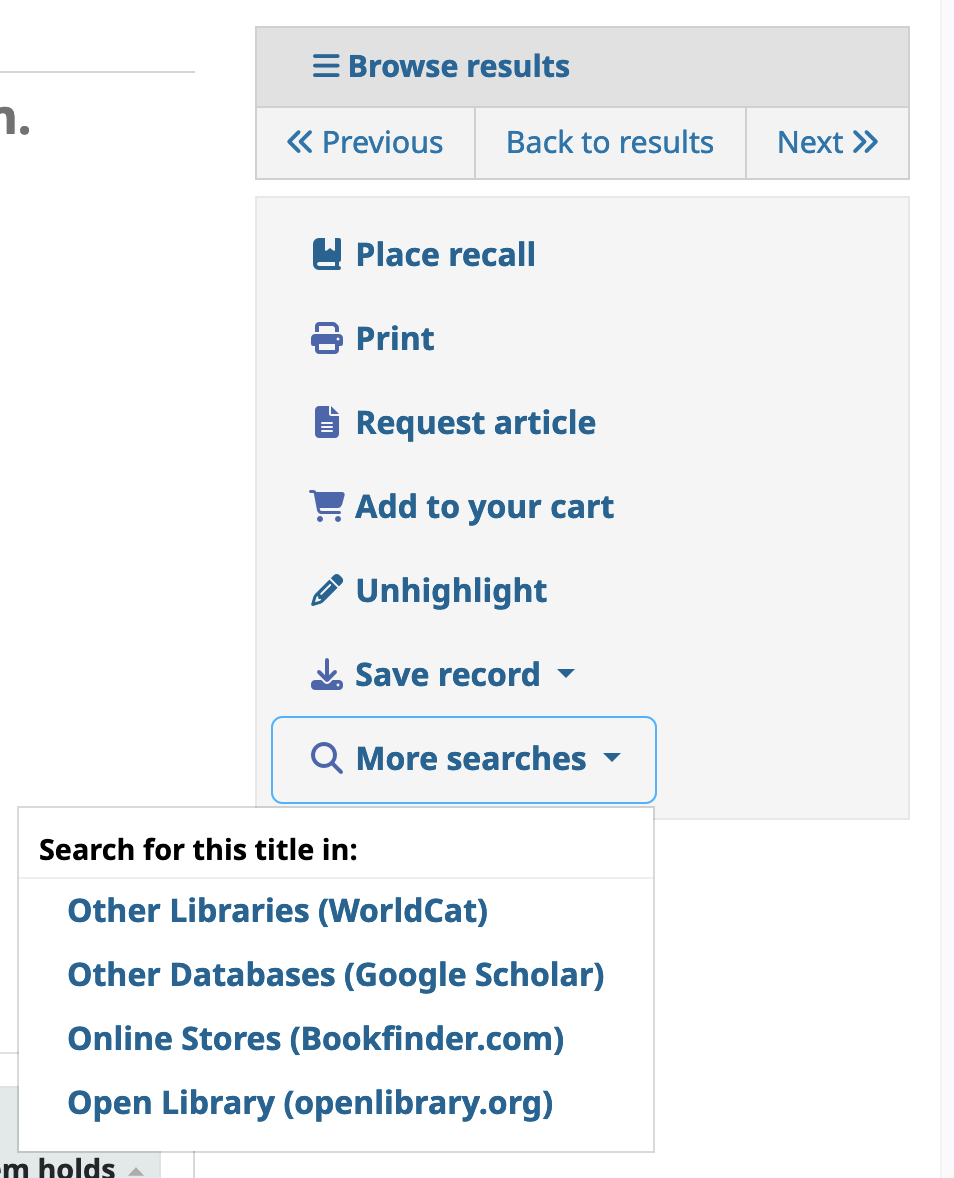Click the magnifying glass More searches icon
Screen dimensions: 954x1178
[x=327, y=759]
